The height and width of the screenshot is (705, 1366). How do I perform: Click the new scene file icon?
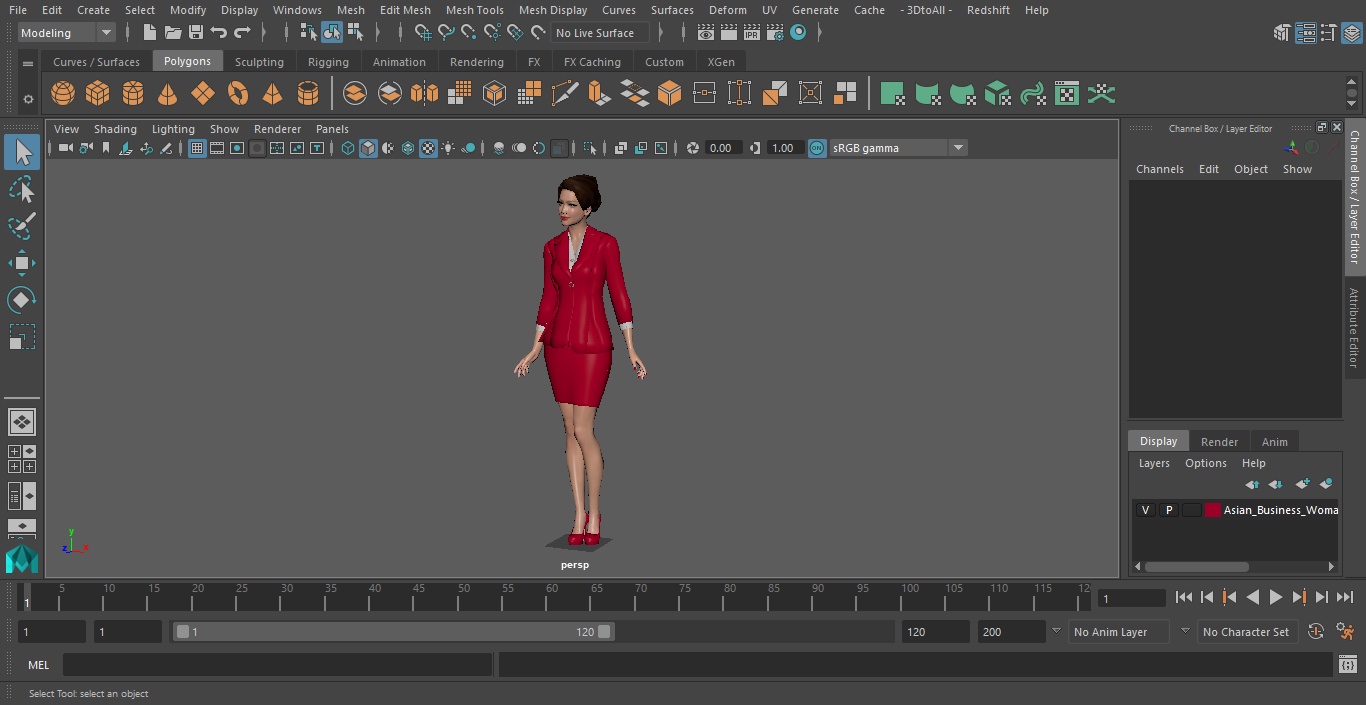click(150, 33)
